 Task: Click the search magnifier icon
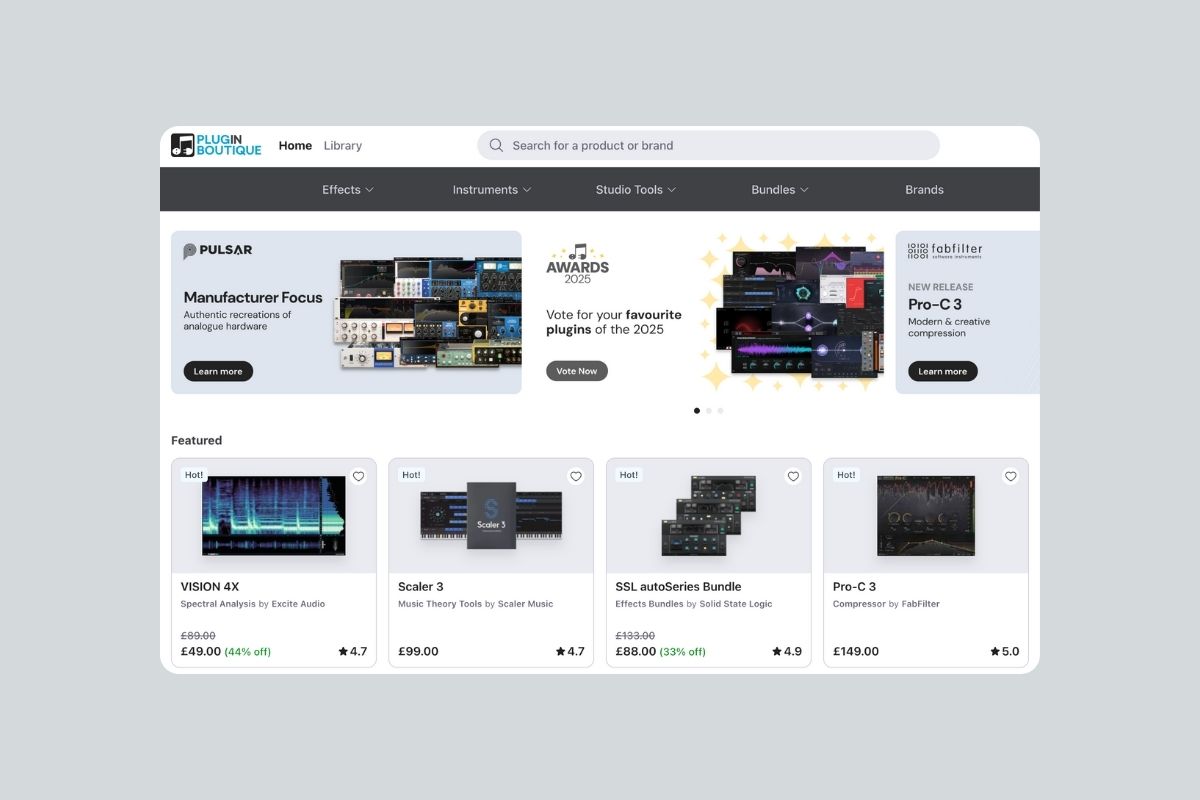pyautogui.click(x=496, y=145)
